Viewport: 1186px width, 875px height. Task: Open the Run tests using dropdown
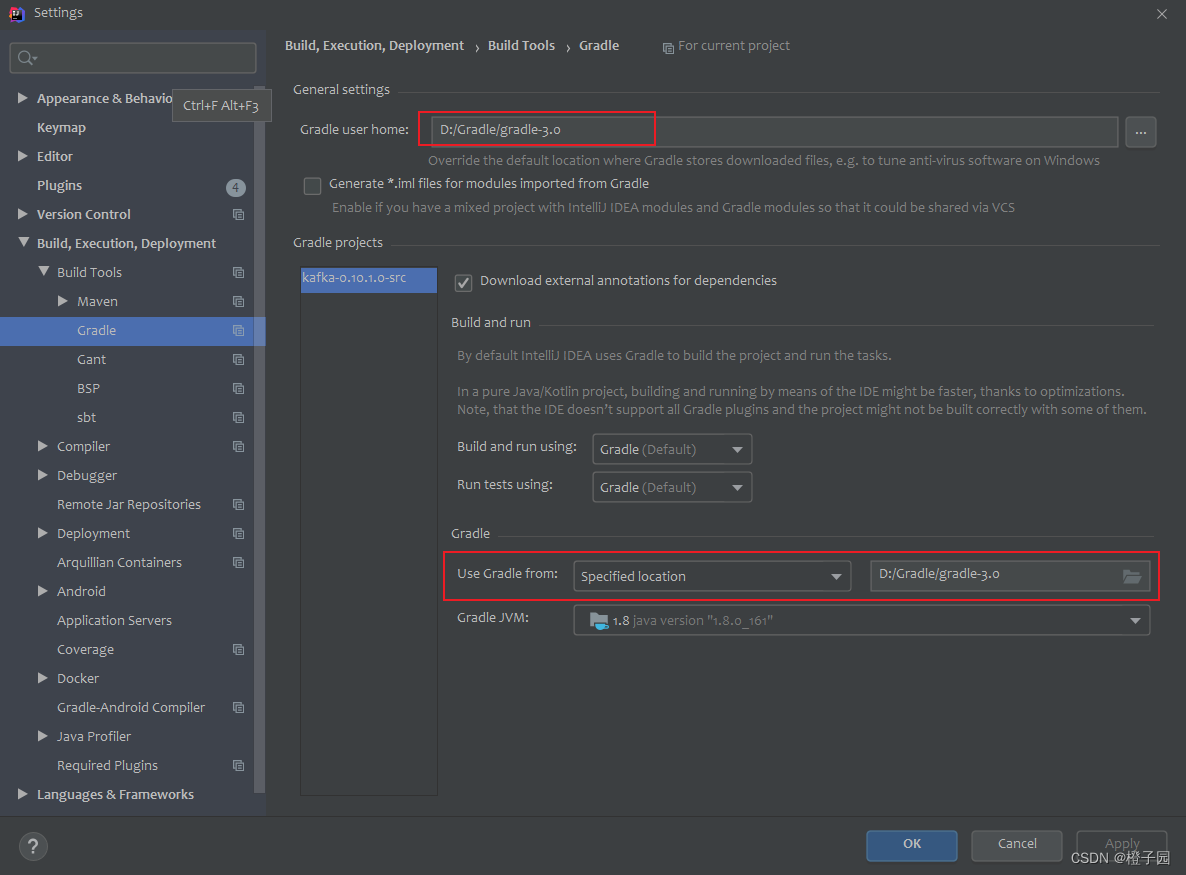(672, 487)
